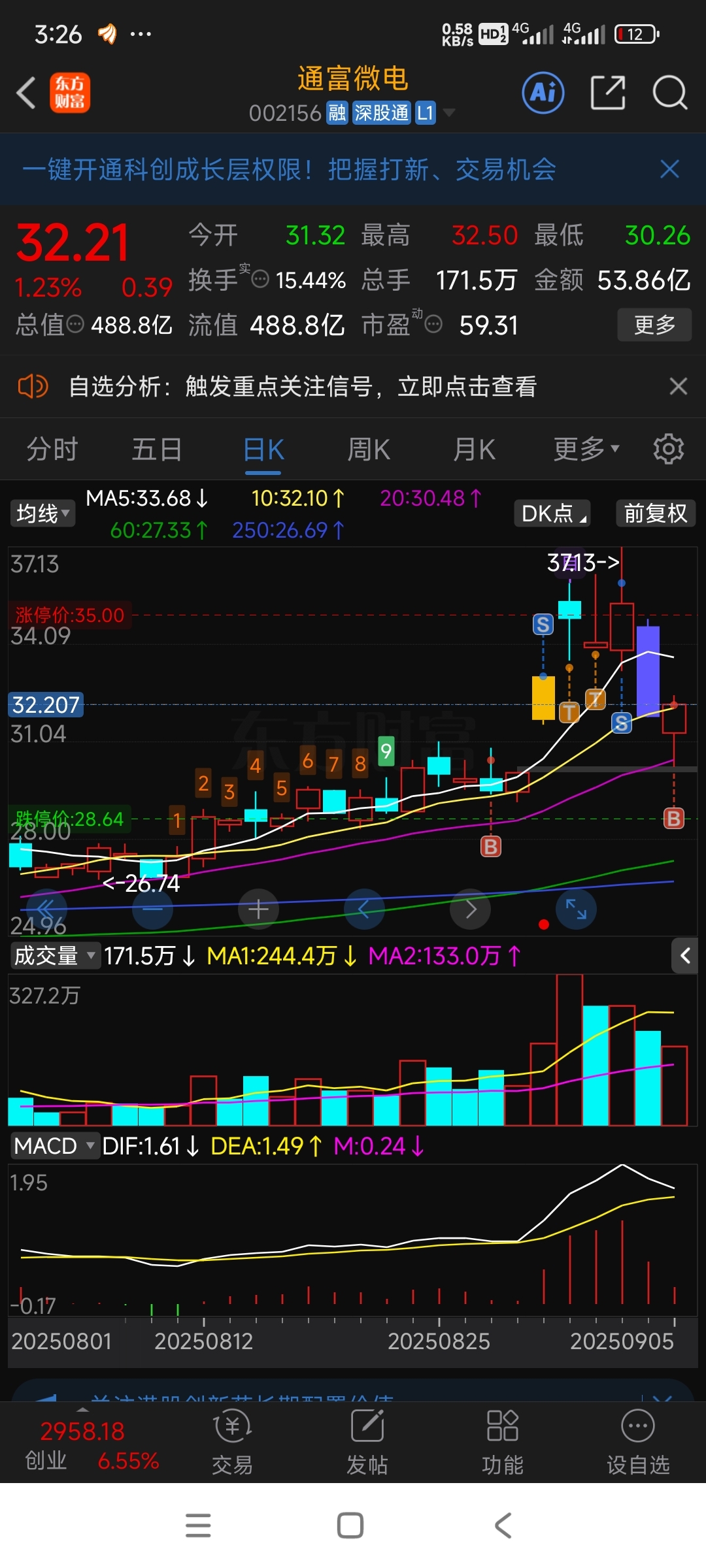Tap the 32.207 price line label
The height and width of the screenshot is (1568, 706).
point(46,705)
